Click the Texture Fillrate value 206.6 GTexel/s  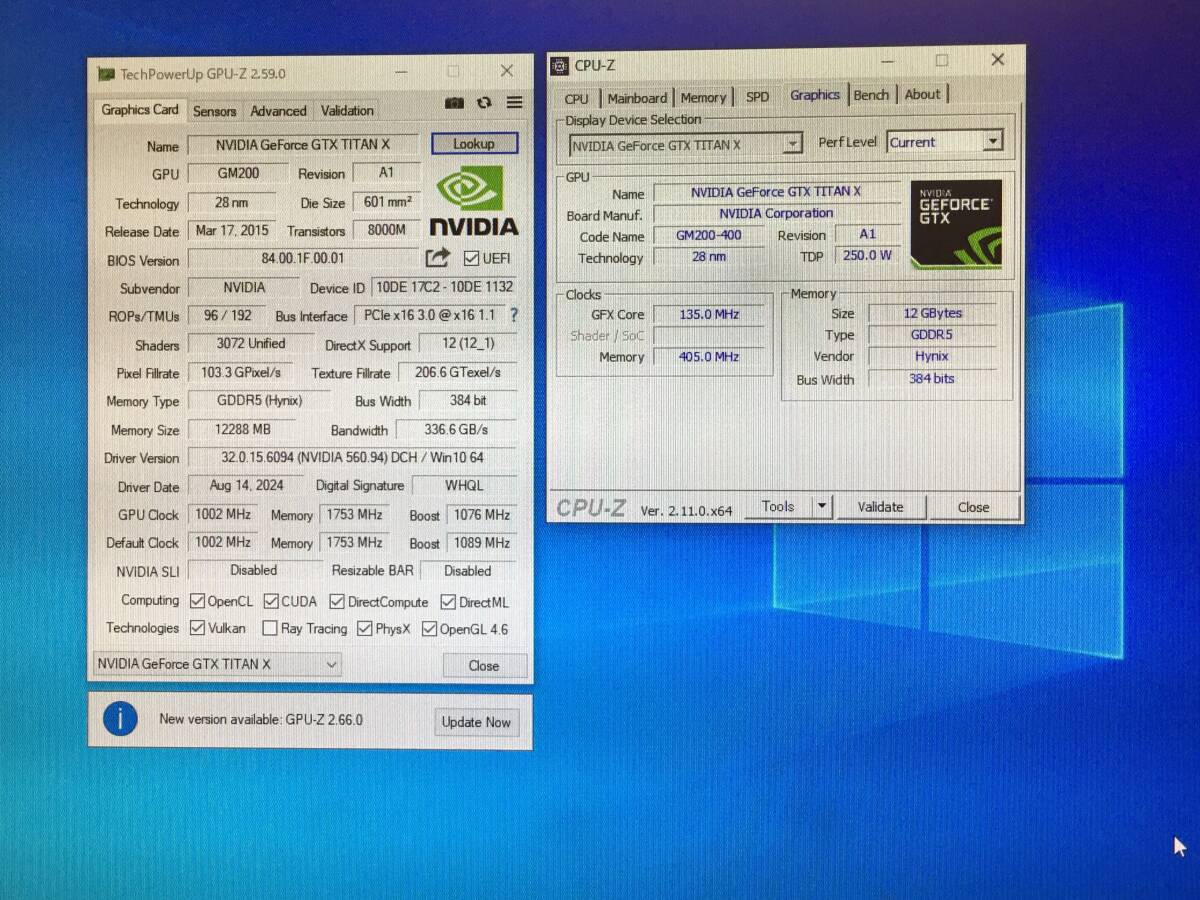[x=458, y=373]
